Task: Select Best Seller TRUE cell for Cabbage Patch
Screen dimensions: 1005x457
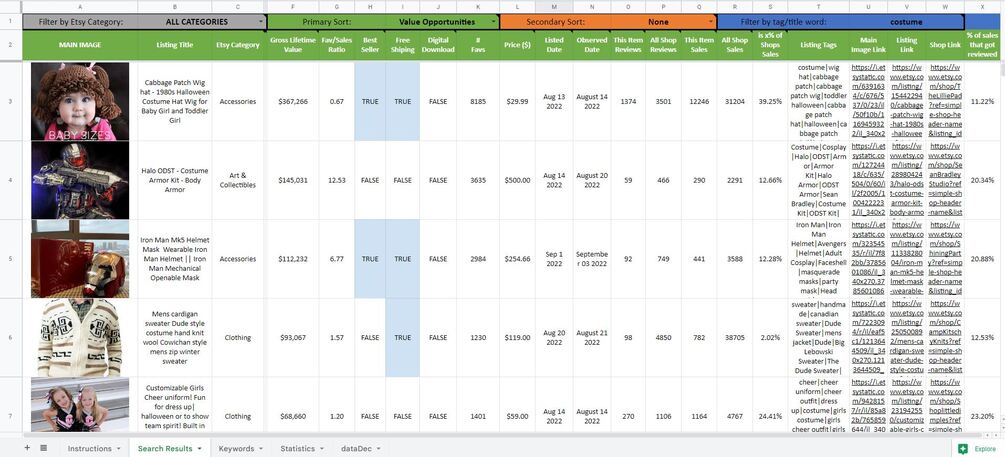Action: pyautogui.click(x=370, y=101)
